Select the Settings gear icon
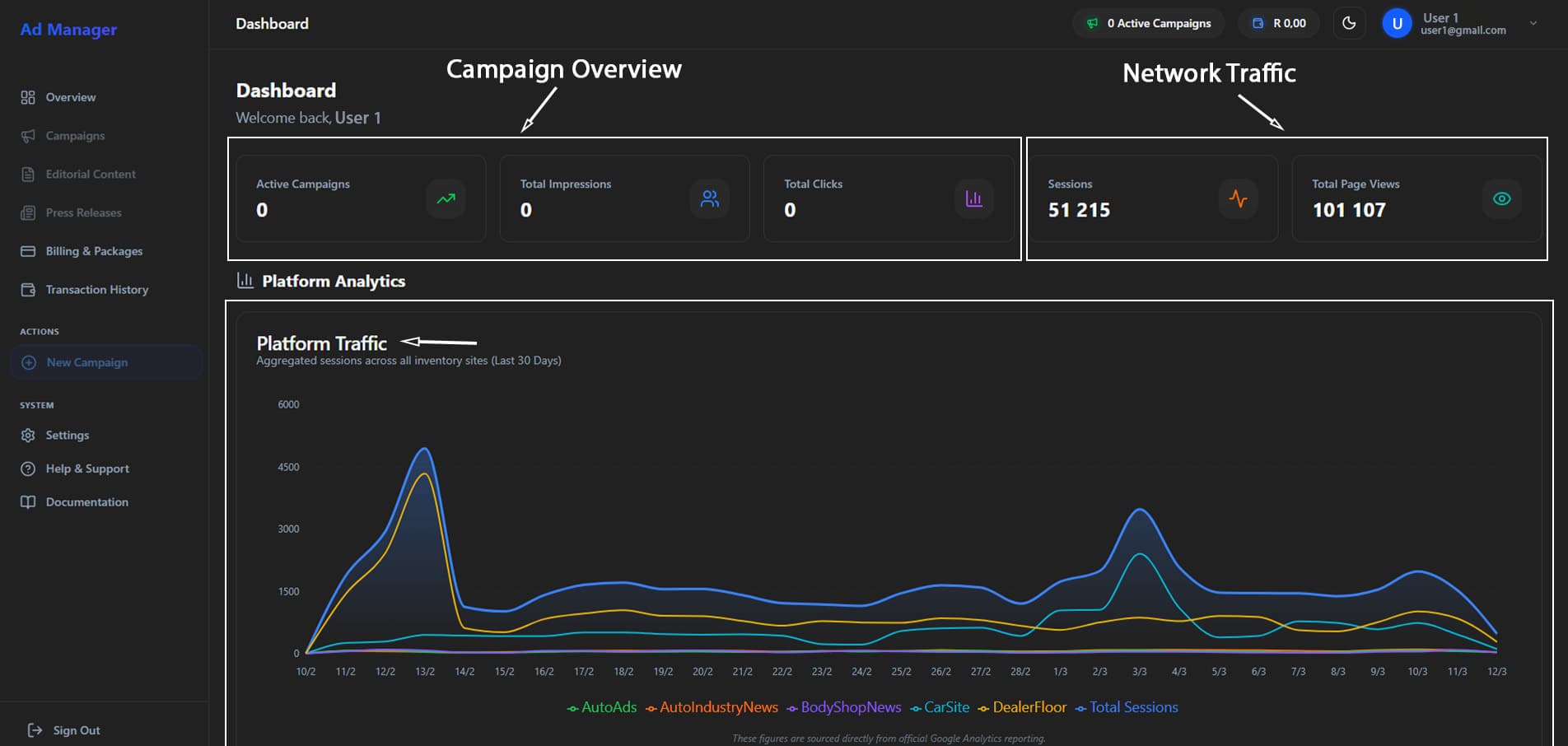This screenshot has height=746, width=1568. (x=27, y=435)
